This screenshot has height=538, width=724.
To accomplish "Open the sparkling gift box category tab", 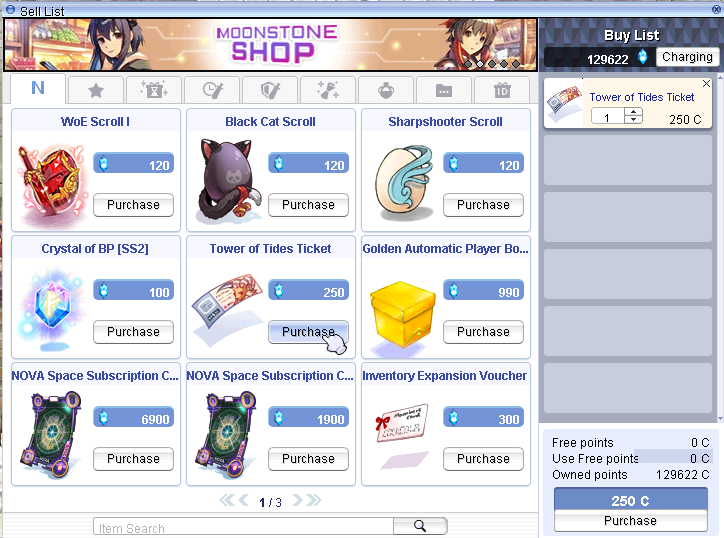I will point(154,90).
